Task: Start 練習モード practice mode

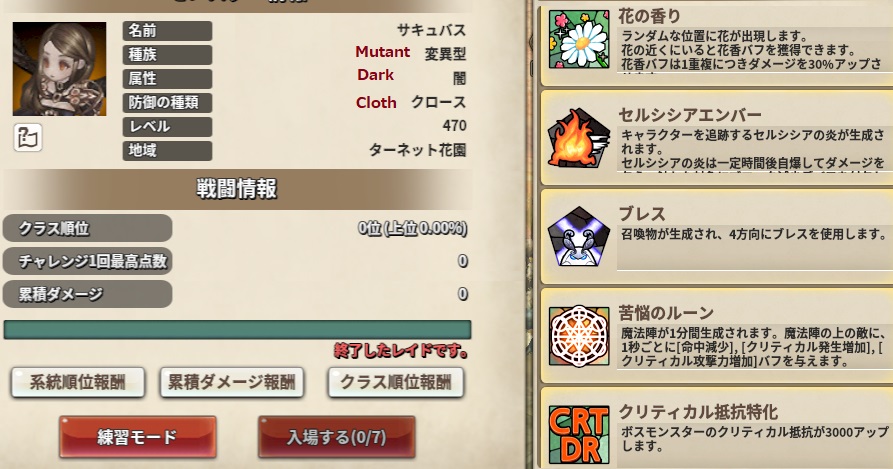Action: pos(137,437)
